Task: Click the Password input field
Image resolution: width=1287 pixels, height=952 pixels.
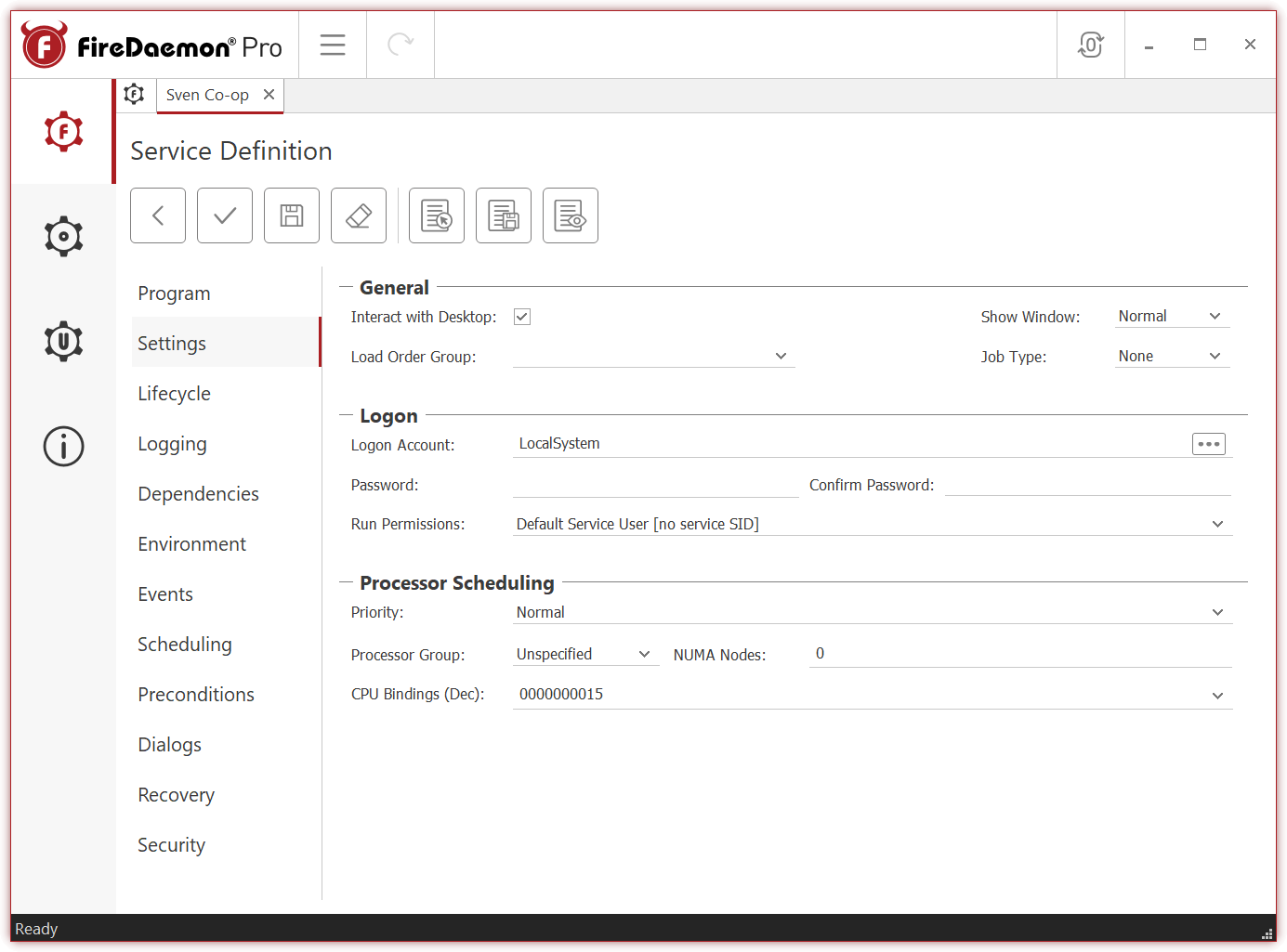Action: [x=655, y=485]
